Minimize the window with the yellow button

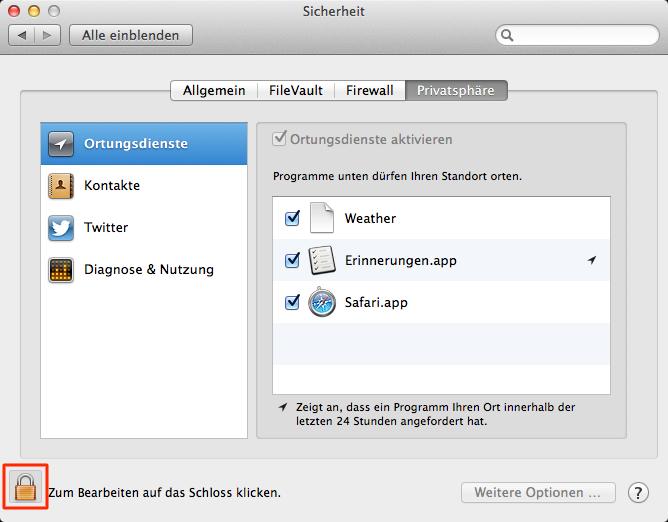tap(34, 11)
